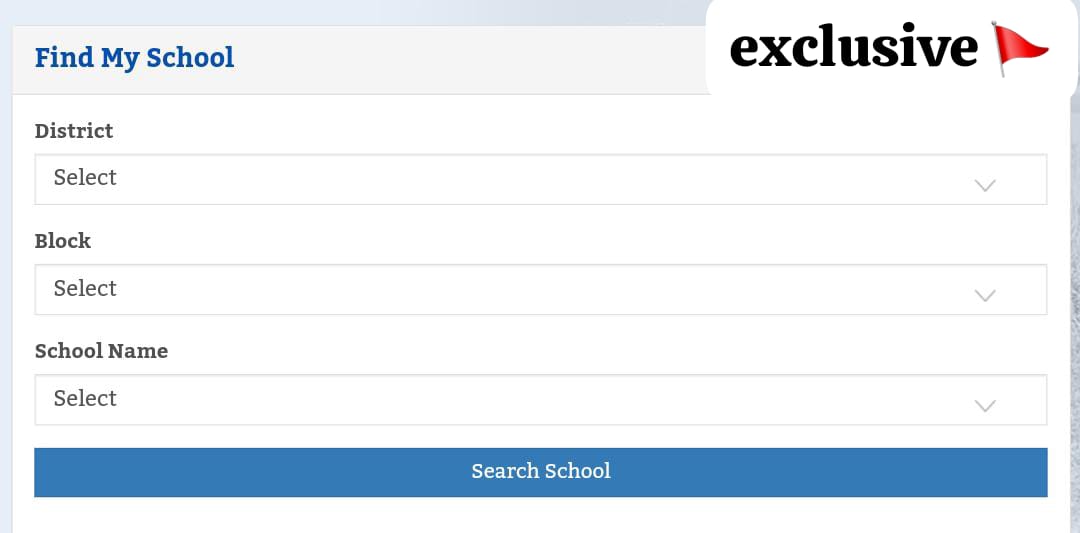Click the District dropdown chevron arrow
Image resolution: width=1080 pixels, height=533 pixels.
985,185
